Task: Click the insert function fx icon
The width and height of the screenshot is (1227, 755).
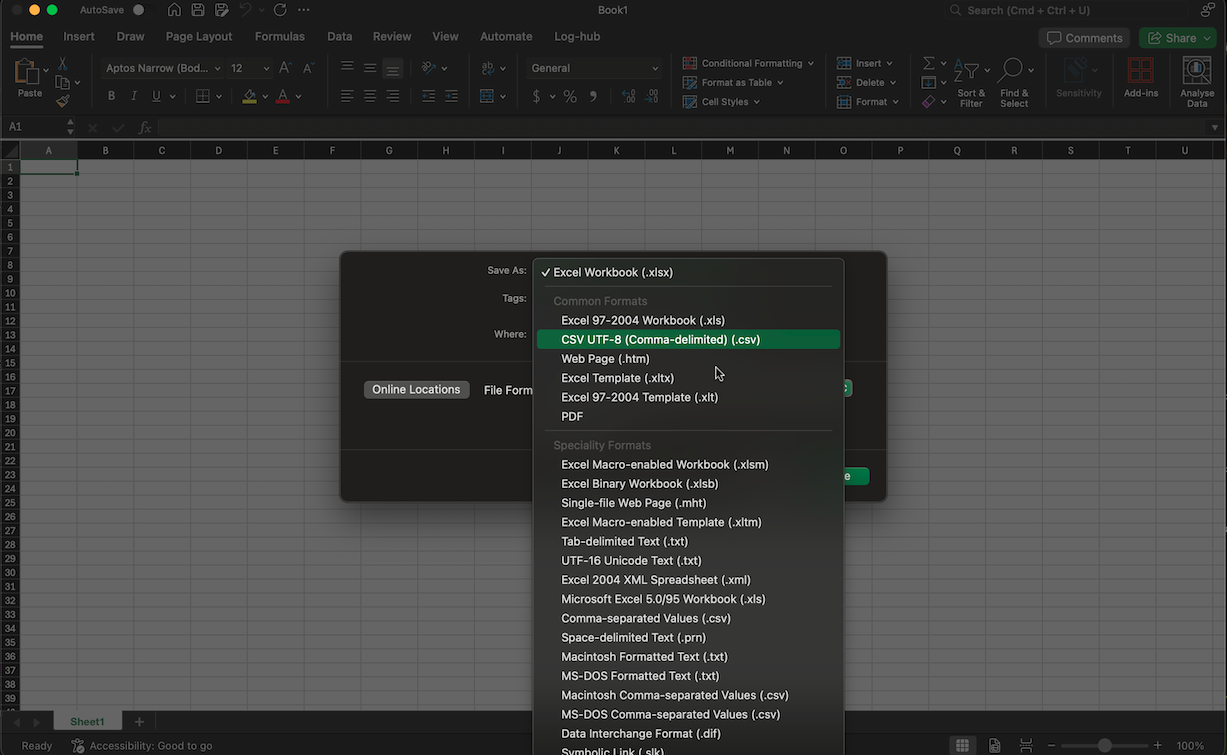Action: (x=144, y=127)
